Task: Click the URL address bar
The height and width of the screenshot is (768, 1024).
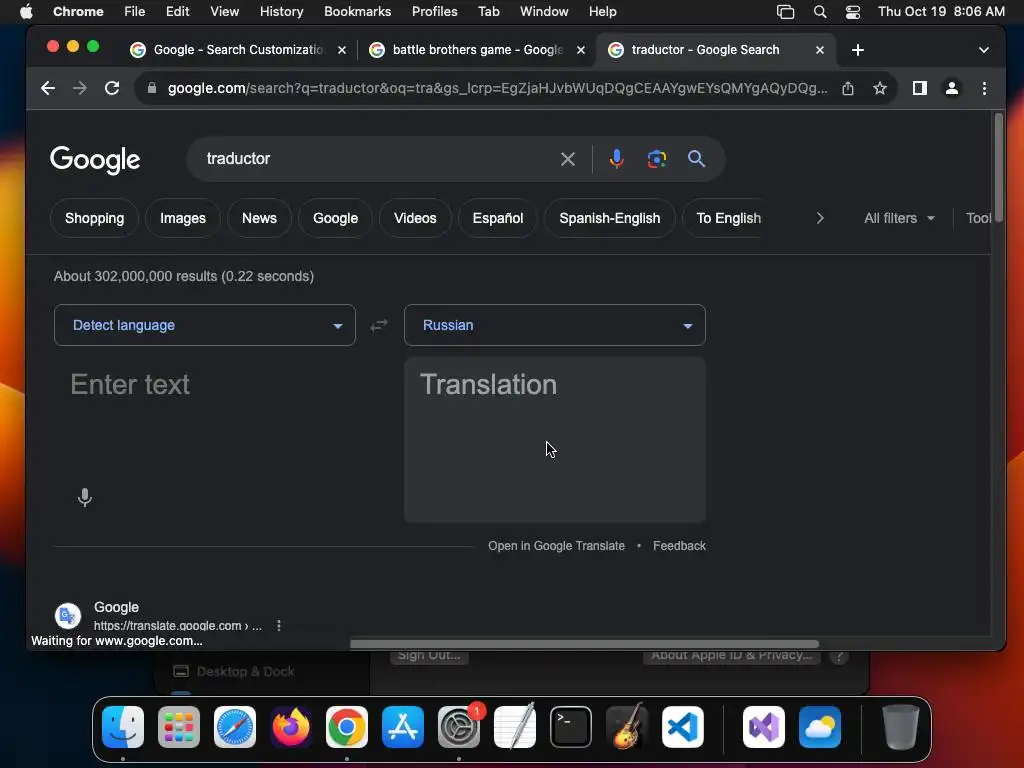Action: pos(498,88)
